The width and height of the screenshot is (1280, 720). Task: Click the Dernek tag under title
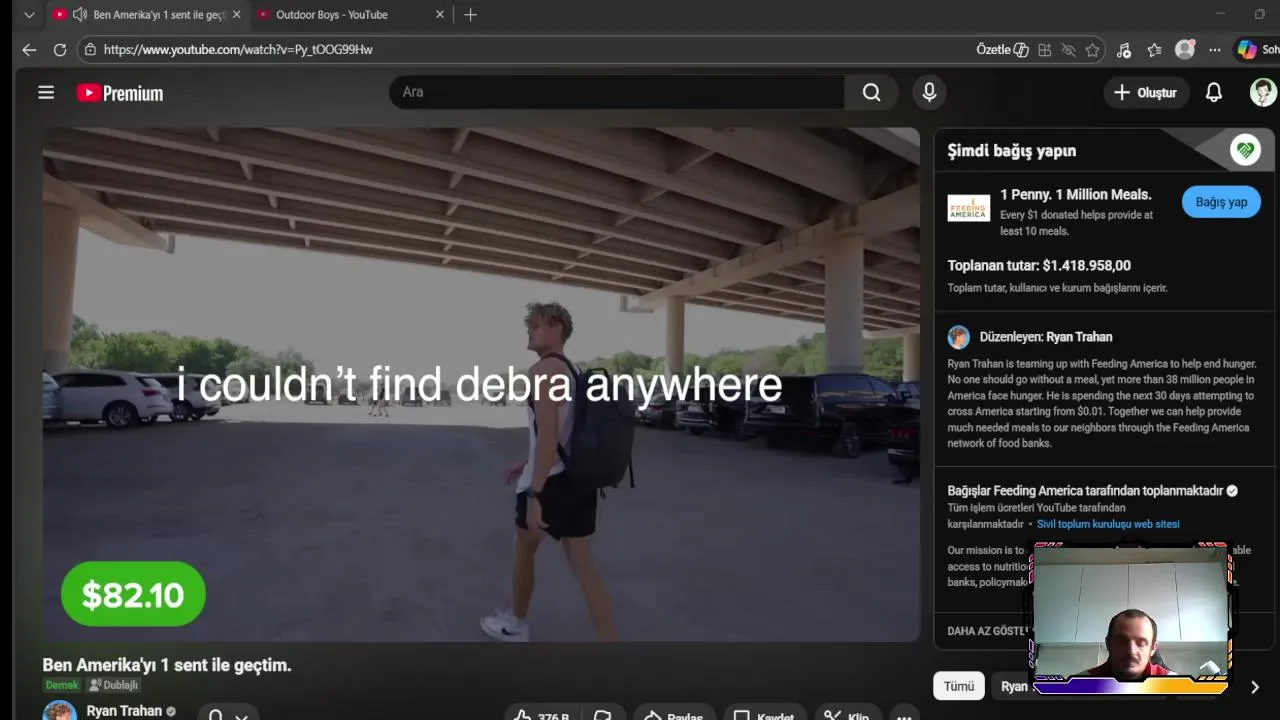click(62, 685)
